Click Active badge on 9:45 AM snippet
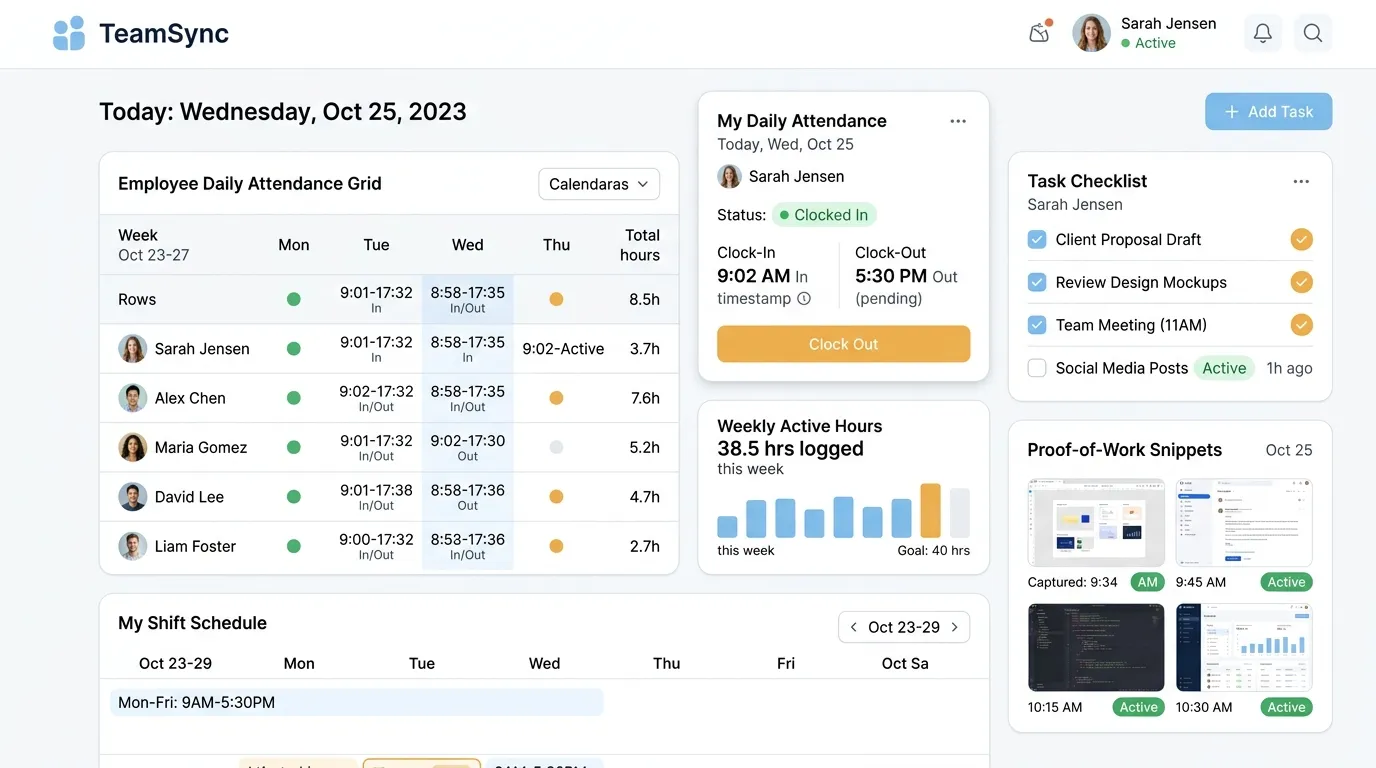 [1286, 582]
